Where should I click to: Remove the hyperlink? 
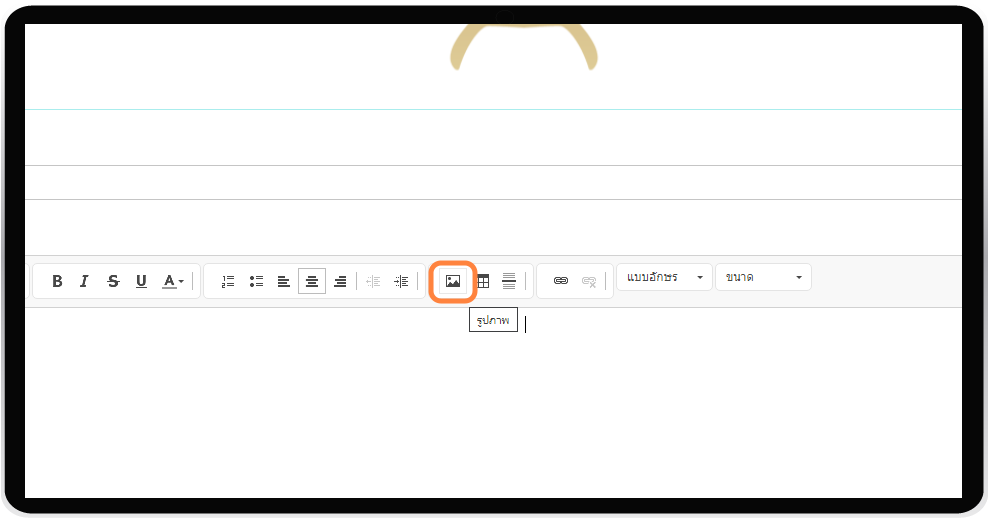[x=588, y=281]
